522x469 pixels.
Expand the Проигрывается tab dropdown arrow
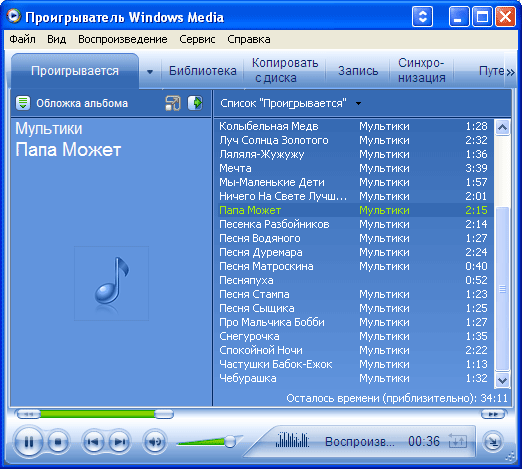tap(150, 71)
